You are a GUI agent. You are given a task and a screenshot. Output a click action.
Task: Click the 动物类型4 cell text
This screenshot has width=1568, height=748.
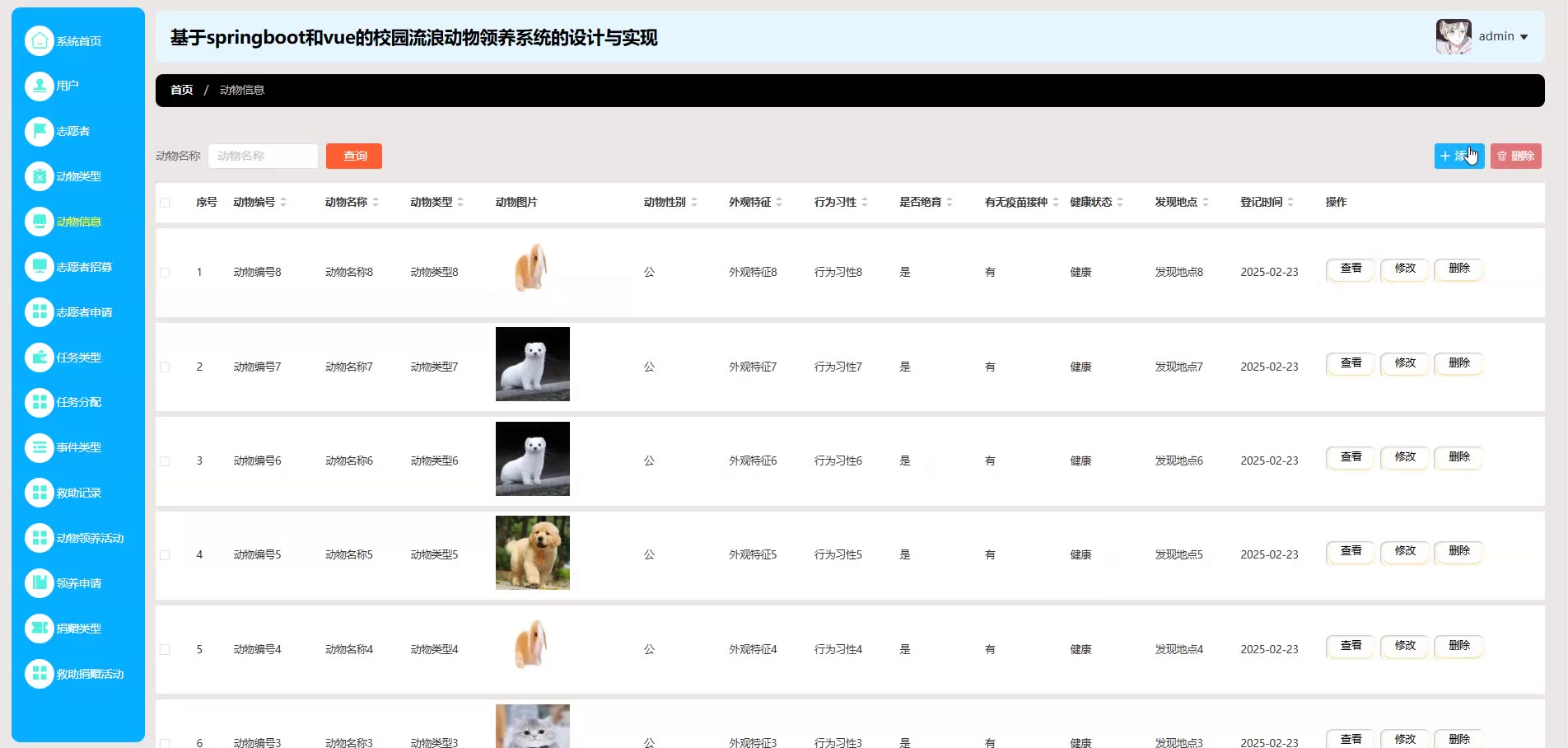point(434,650)
